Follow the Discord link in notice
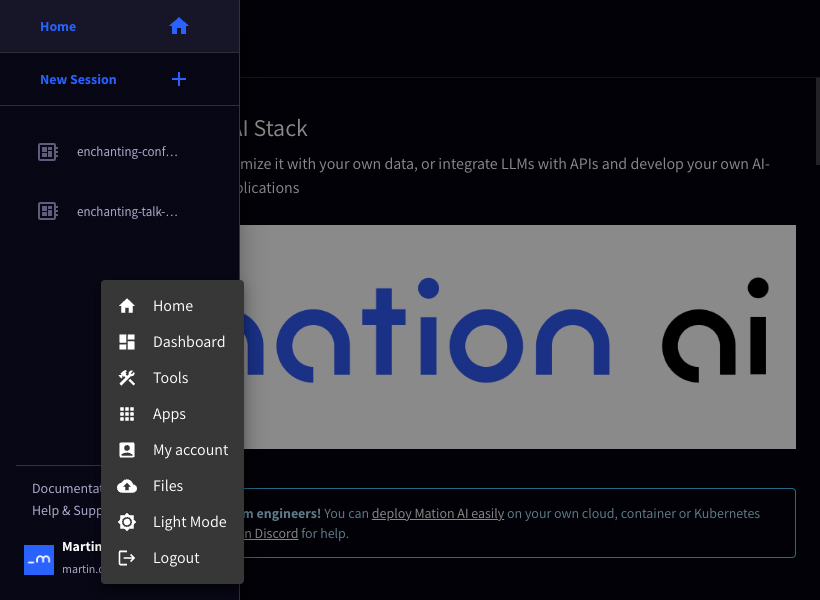Screen dimensions: 820x600 click(x=271, y=534)
